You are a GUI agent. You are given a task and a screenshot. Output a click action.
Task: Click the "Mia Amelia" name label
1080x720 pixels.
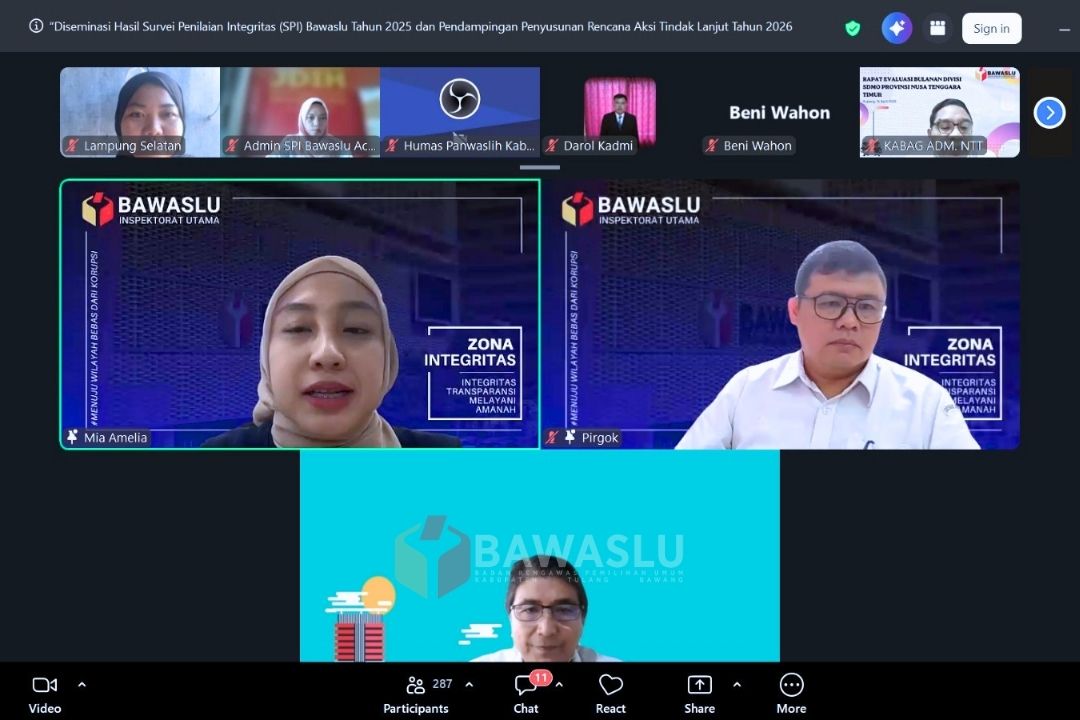pyautogui.click(x=115, y=438)
